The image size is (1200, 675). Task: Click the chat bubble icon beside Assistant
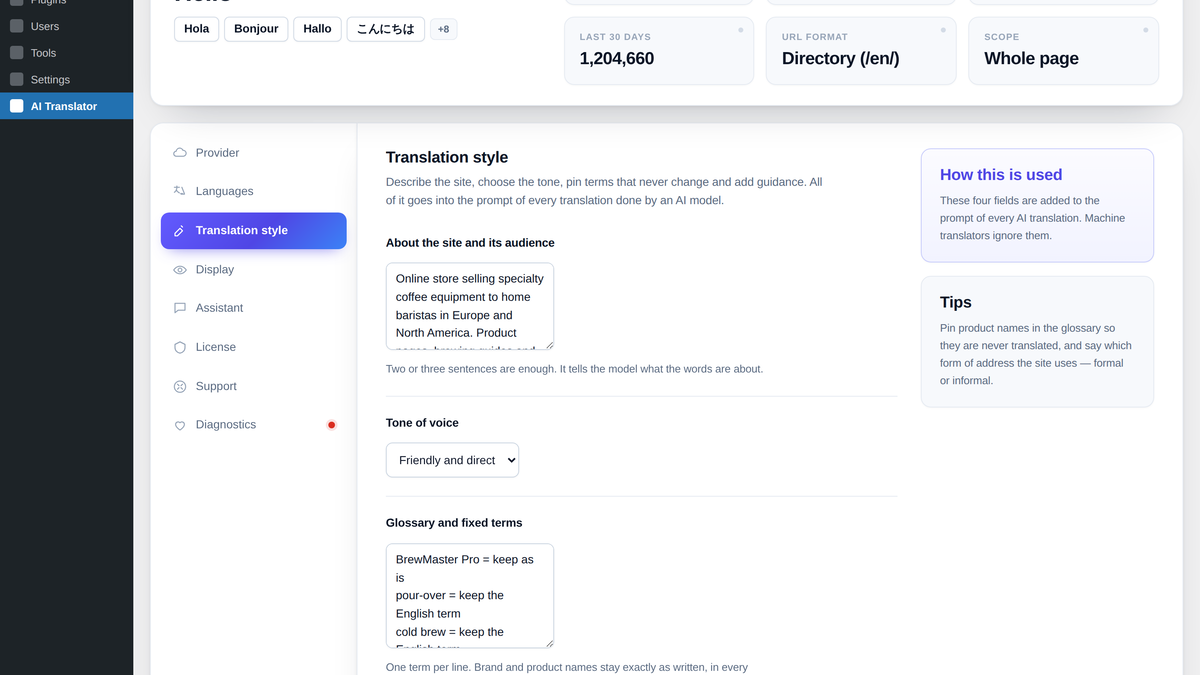pyautogui.click(x=180, y=308)
